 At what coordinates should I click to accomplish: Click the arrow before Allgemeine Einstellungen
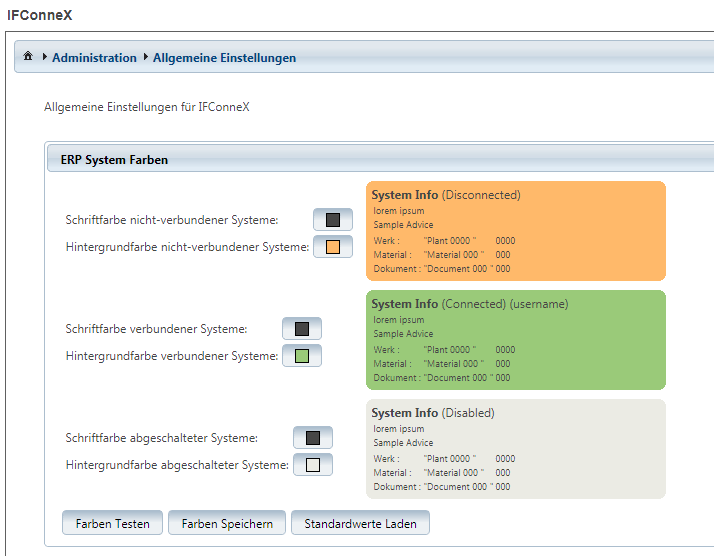[146, 58]
